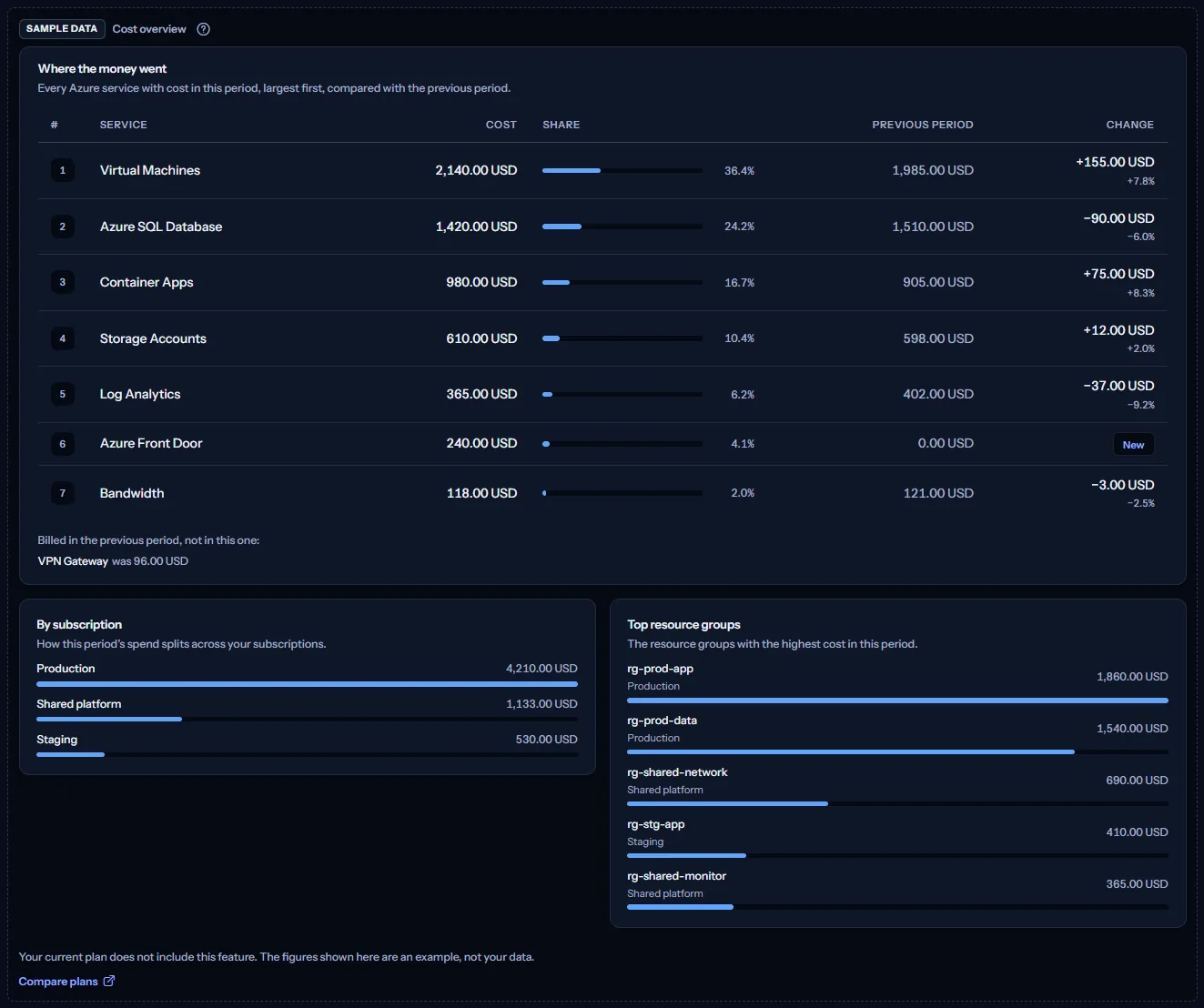The width and height of the screenshot is (1204, 1008).
Task: Click the PREVIOUS PERIOD column header
Action: [923, 125]
